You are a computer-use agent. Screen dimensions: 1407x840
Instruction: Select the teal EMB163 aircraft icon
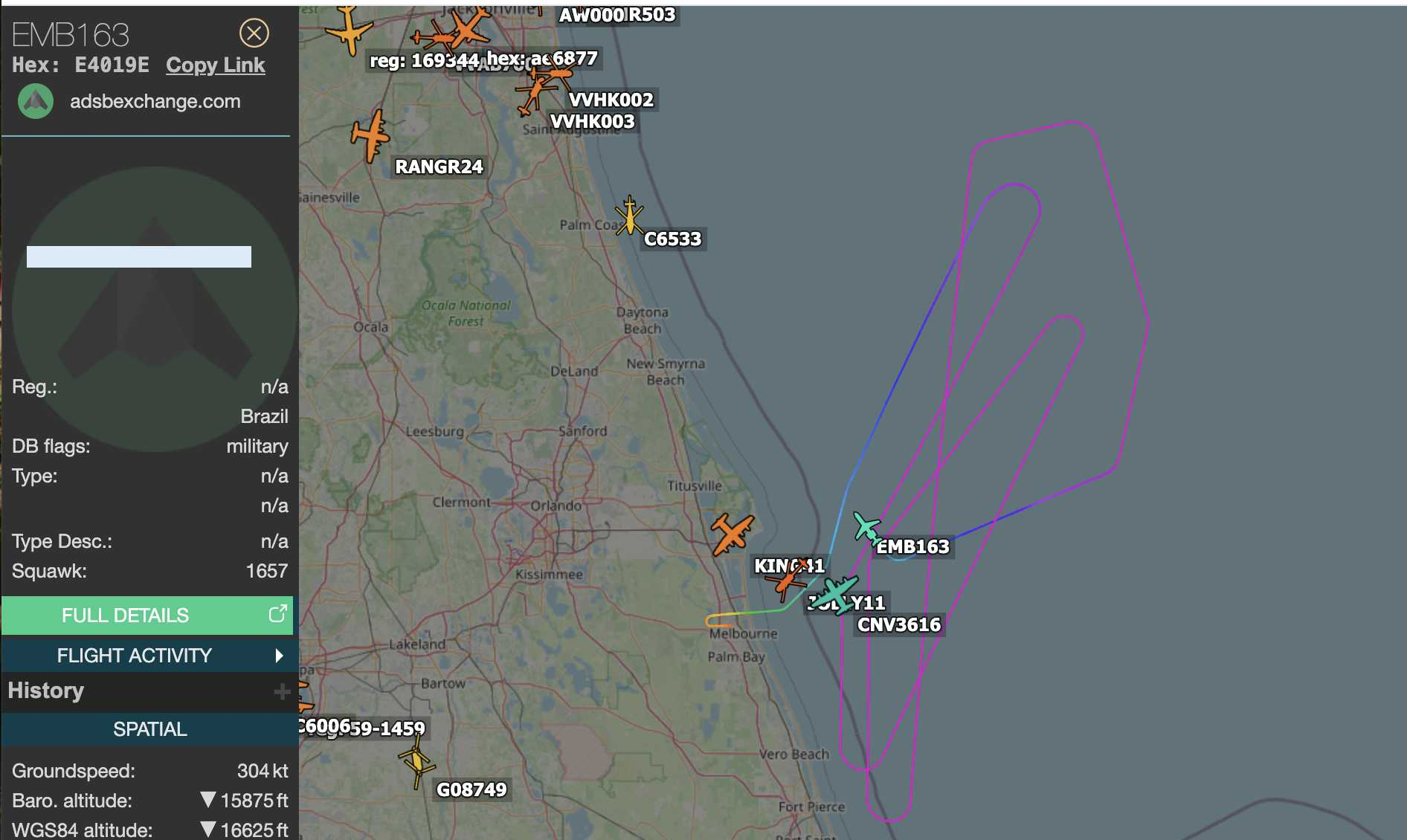pyautogui.click(x=867, y=527)
